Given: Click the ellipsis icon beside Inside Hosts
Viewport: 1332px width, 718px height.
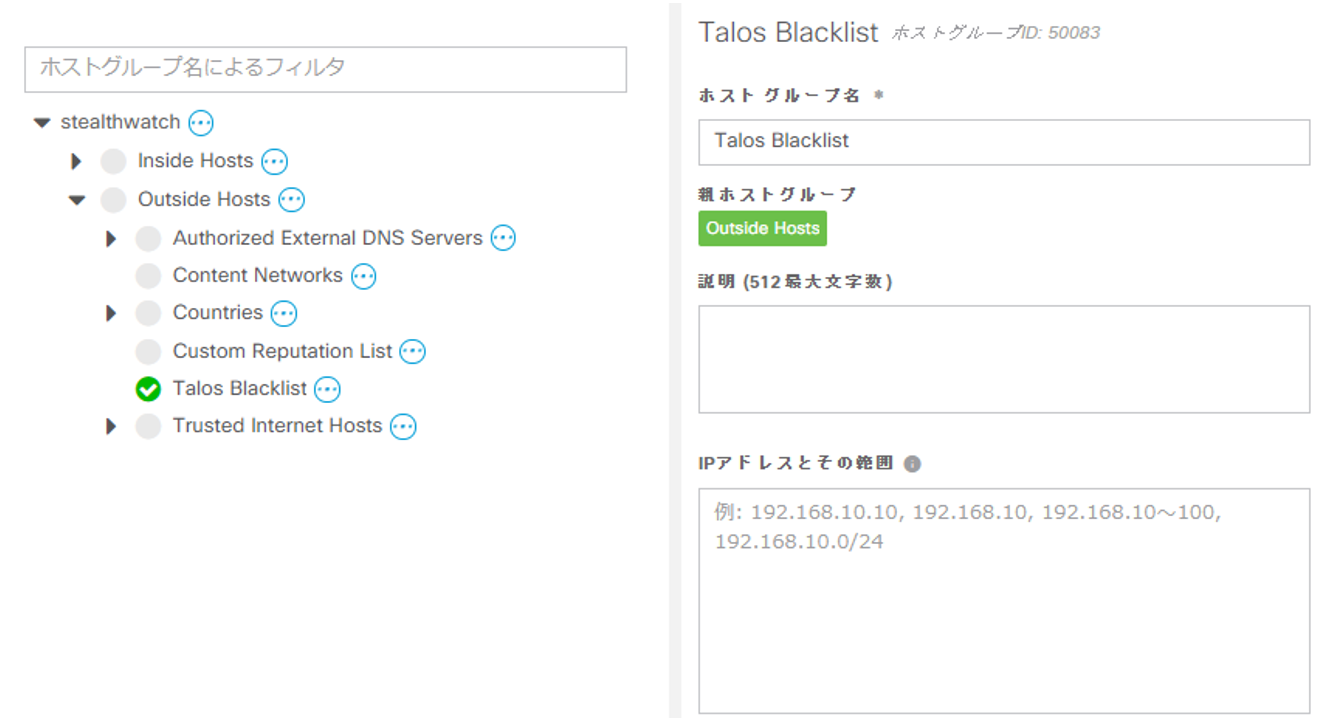Looking at the screenshot, I should pos(274,161).
